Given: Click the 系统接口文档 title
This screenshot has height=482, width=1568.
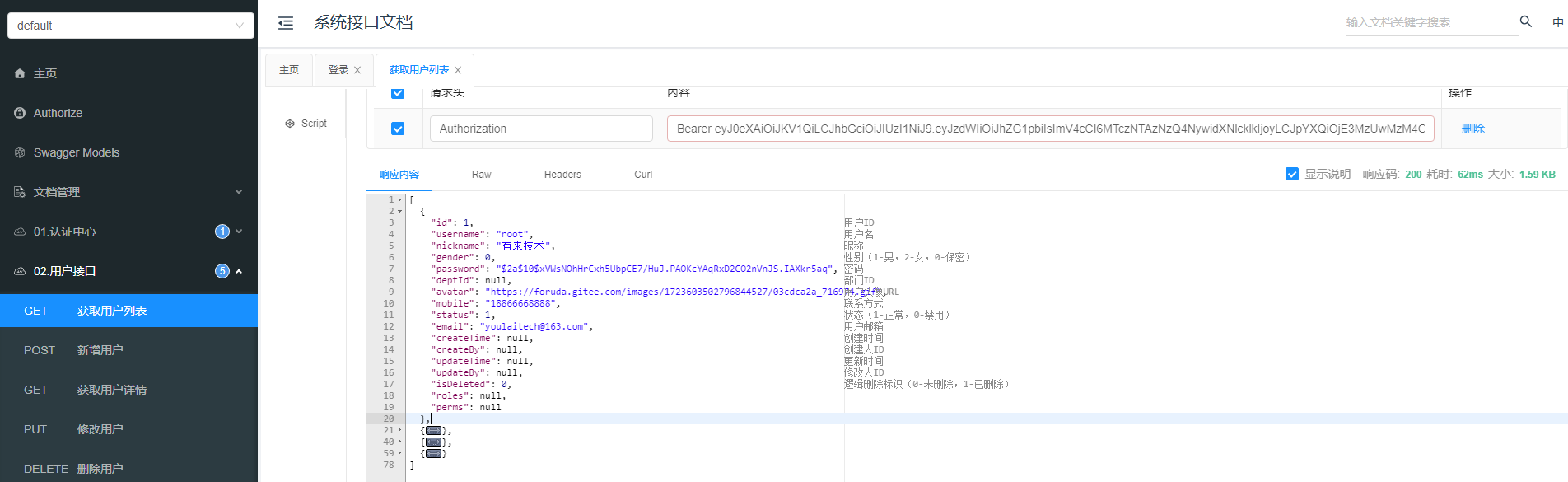Looking at the screenshot, I should click(x=363, y=22).
